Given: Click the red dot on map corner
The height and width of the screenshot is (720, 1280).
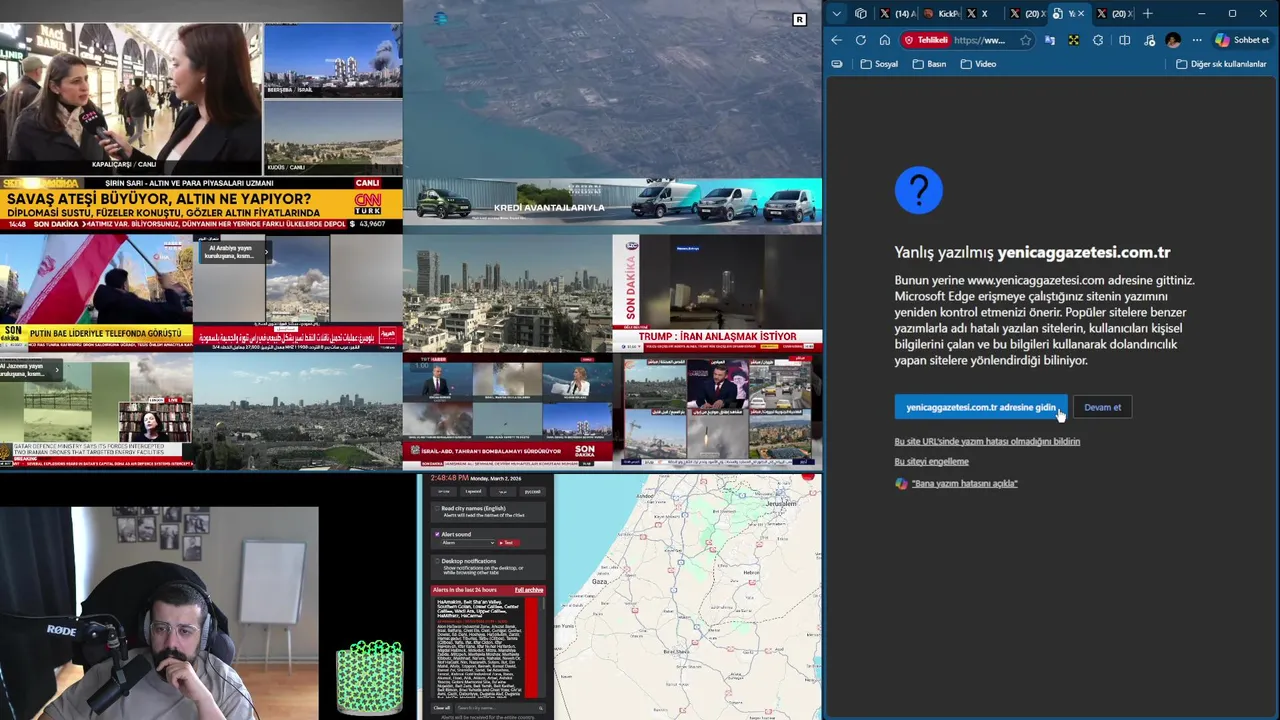Looking at the screenshot, I should click(808, 476).
